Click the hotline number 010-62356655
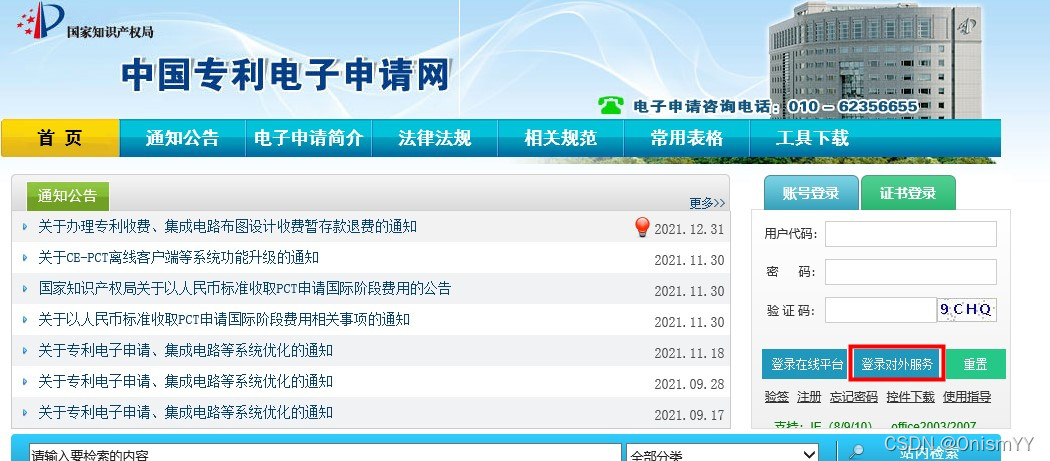Viewport: 1050px width, 461px height. pos(853,107)
